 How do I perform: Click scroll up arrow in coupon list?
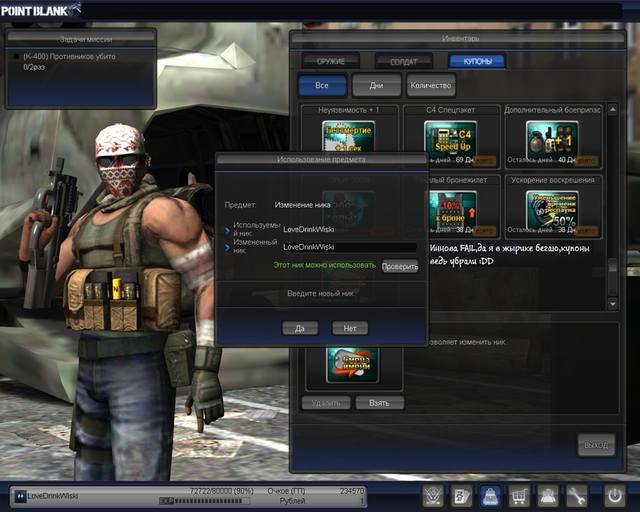click(x=613, y=109)
